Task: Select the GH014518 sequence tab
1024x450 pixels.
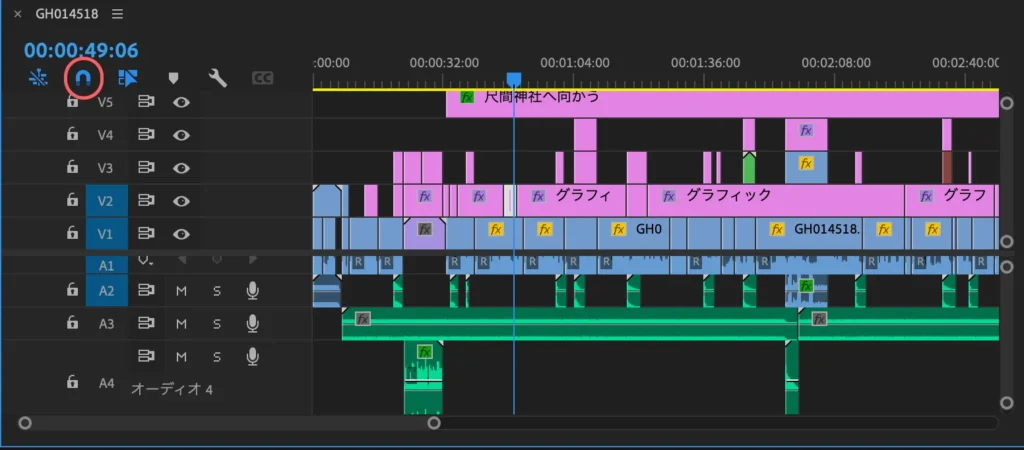Action: tap(69, 14)
